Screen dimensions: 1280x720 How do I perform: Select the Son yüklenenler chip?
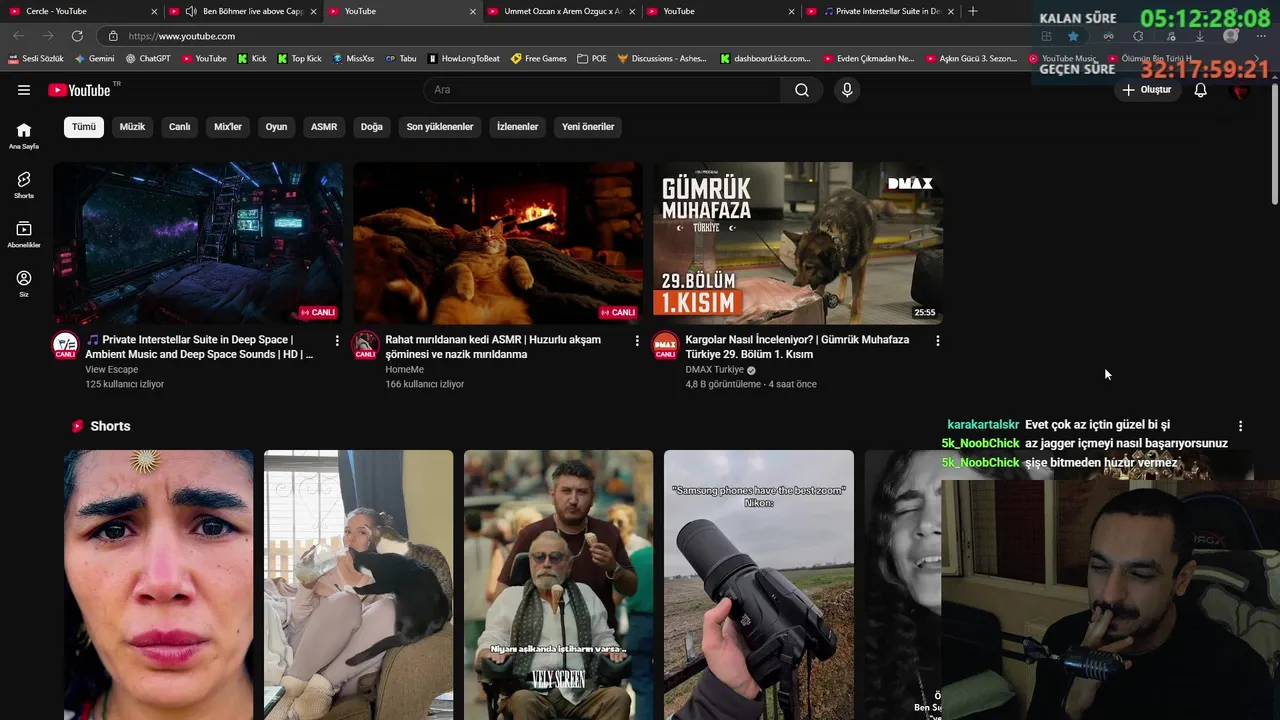[x=440, y=127]
